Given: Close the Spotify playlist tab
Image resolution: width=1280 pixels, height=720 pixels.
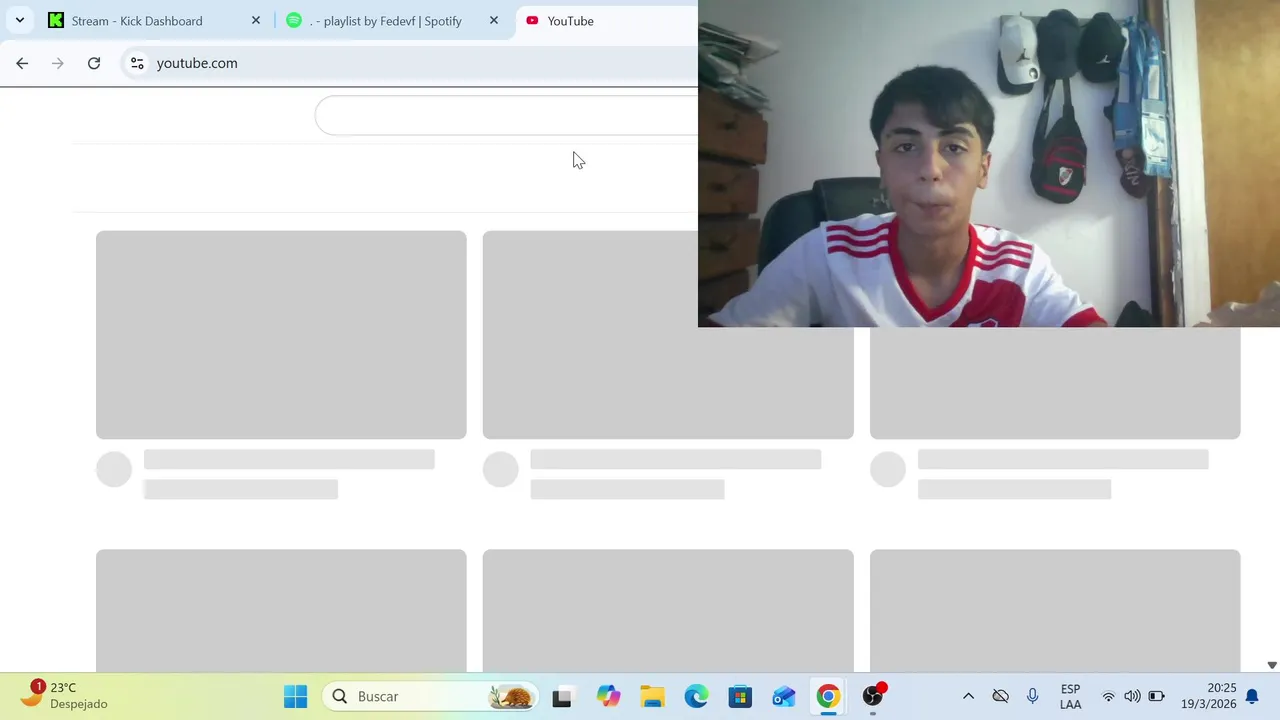Looking at the screenshot, I should click(x=493, y=20).
